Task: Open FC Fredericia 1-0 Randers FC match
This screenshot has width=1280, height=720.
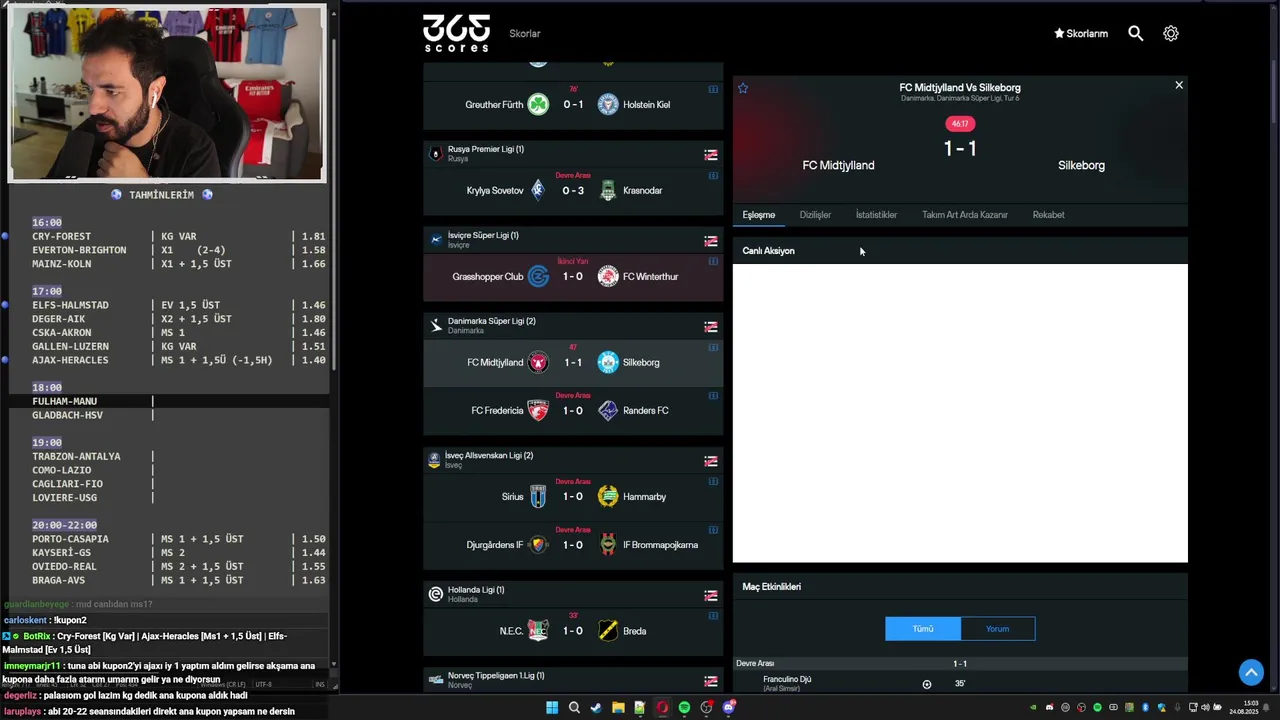Action: point(573,410)
